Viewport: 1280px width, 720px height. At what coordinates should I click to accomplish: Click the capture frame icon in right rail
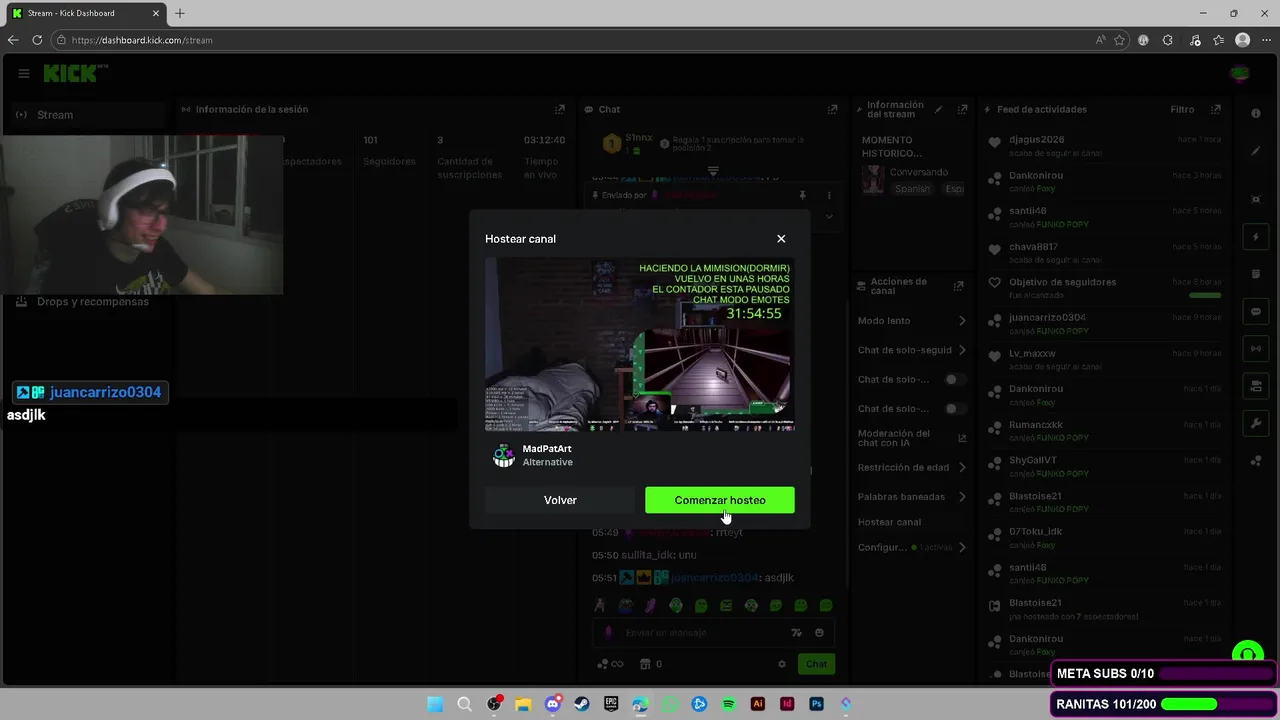point(1256,199)
